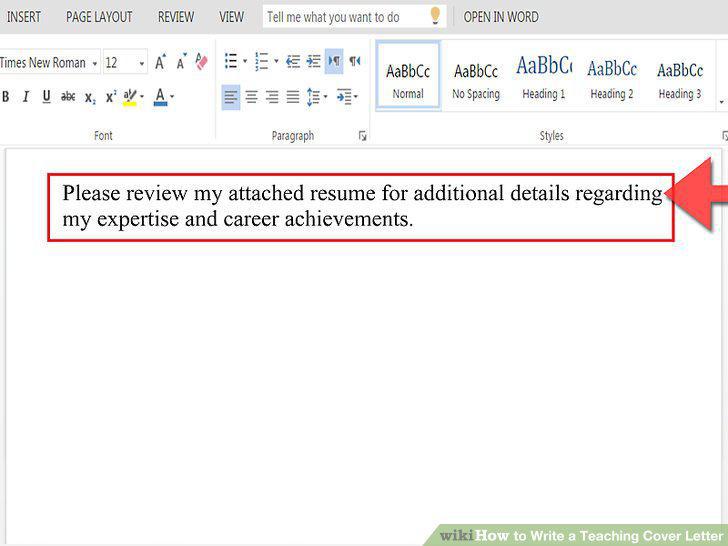Align text right
Viewport: 728px width, 546px height.
point(272,97)
